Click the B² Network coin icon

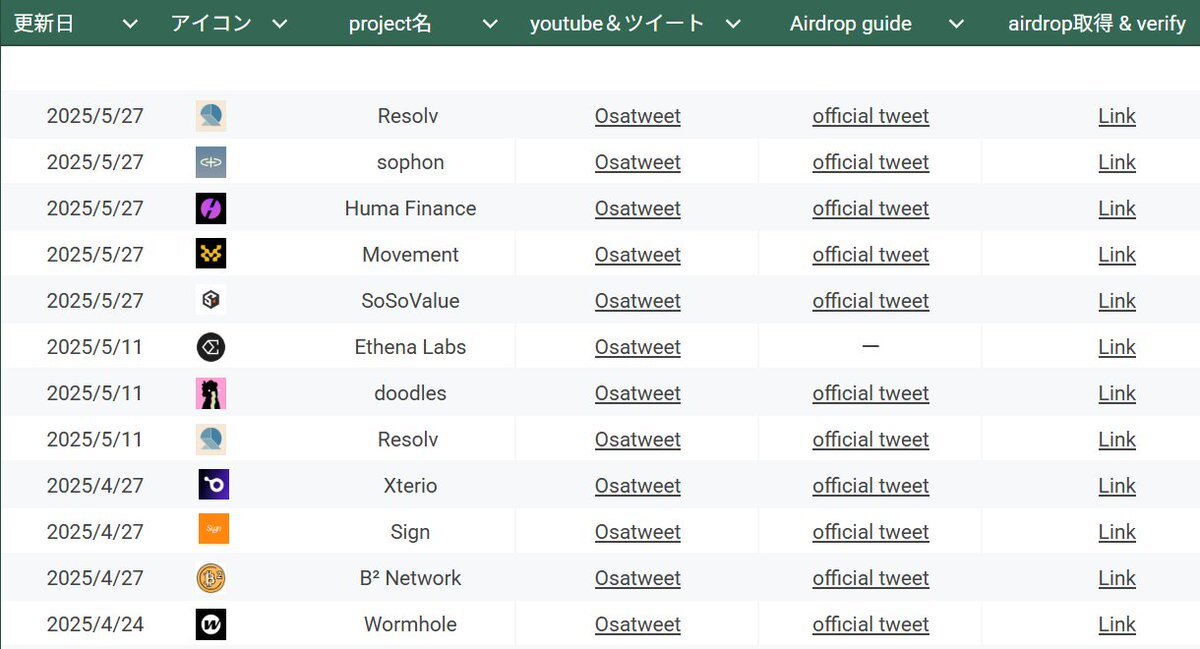(x=211, y=578)
